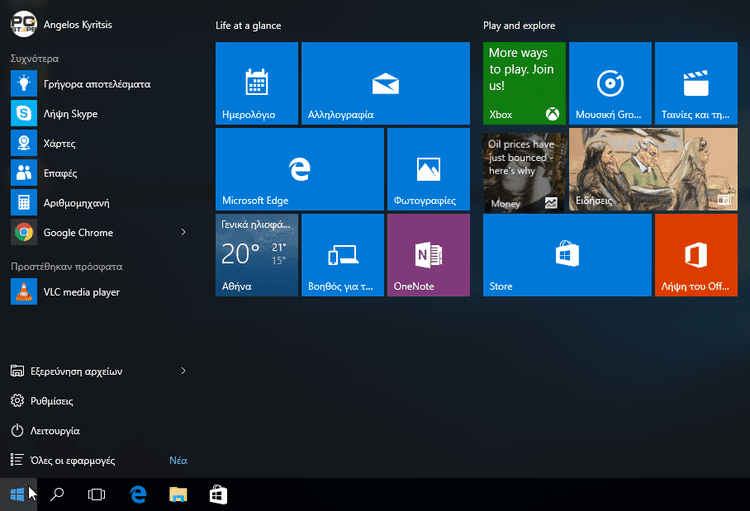The height and width of the screenshot is (511, 750).
Task: Click the Windows Start button
Action: [x=18, y=494]
